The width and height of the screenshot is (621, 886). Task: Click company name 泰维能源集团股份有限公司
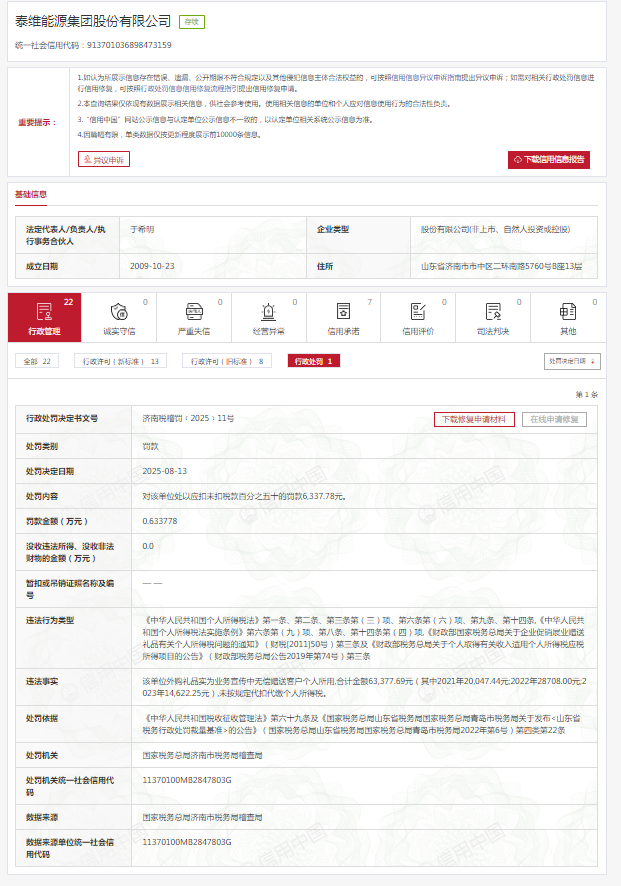pyautogui.click(x=93, y=21)
